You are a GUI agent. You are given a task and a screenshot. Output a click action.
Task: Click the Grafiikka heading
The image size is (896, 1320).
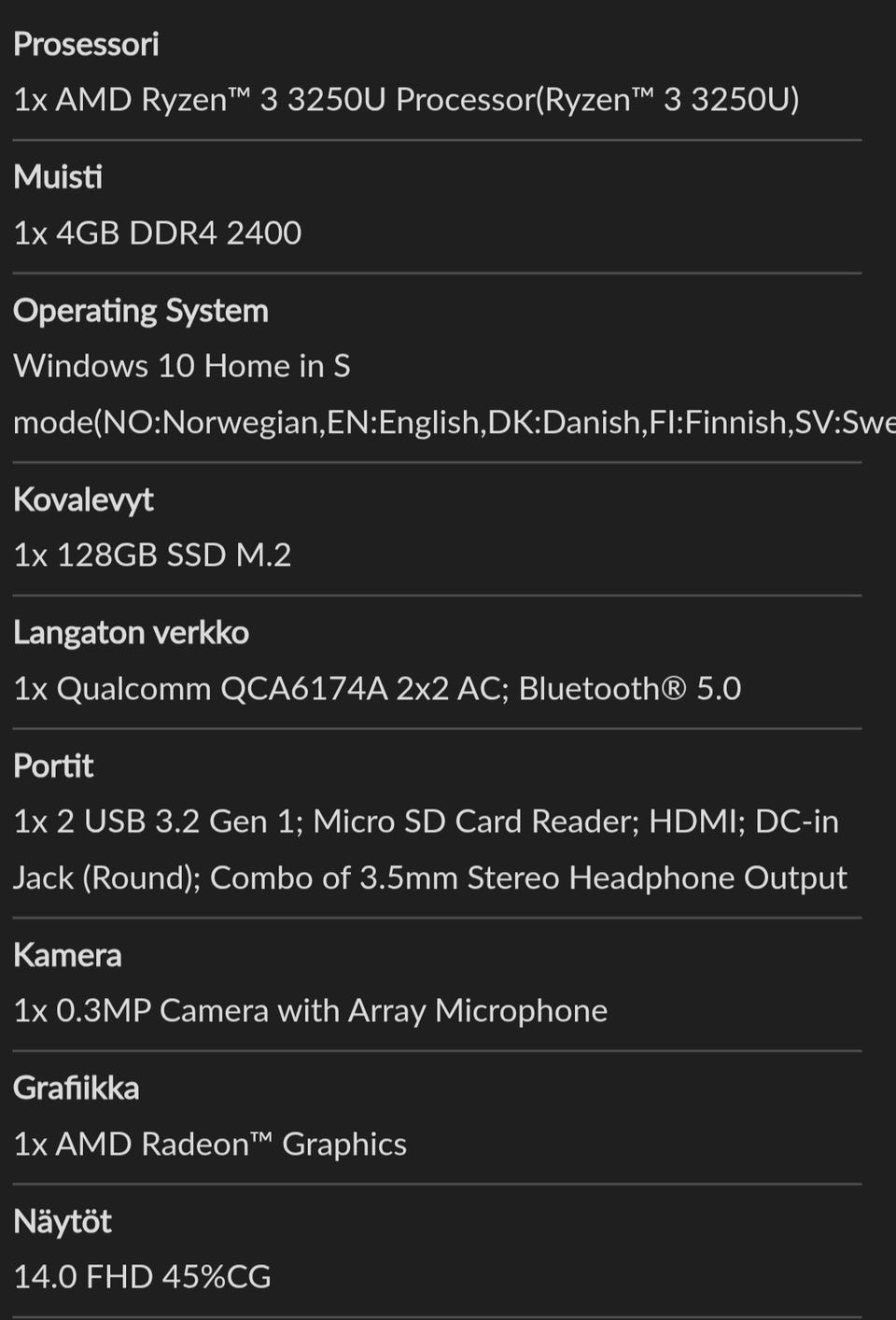pyautogui.click(x=76, y=1088)
